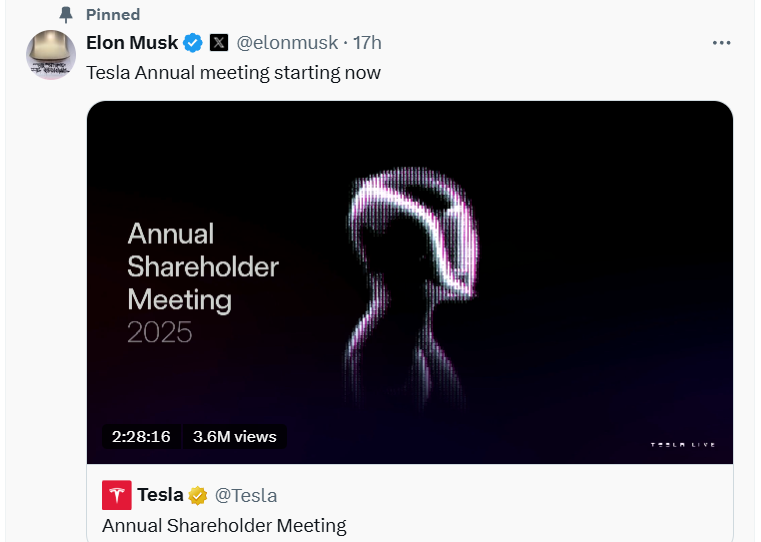Click Elon Musk's profile avatar
Screen dimensions: 761x542
pos(51,55)
